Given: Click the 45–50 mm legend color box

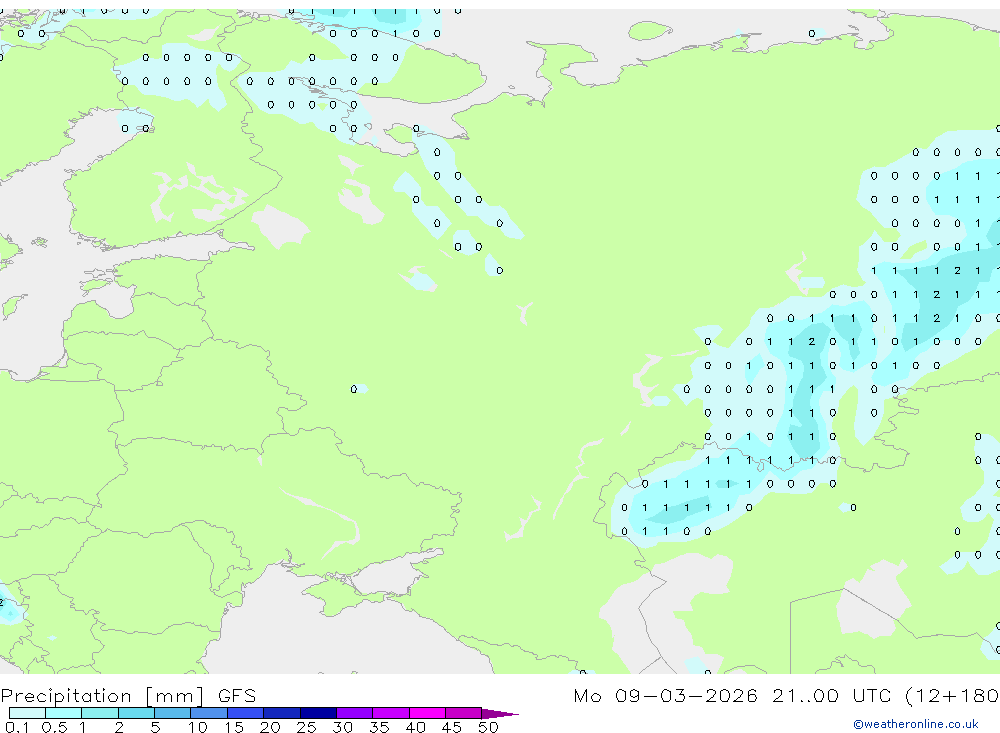Looking at the screenshot, I should tap(463, 713).
